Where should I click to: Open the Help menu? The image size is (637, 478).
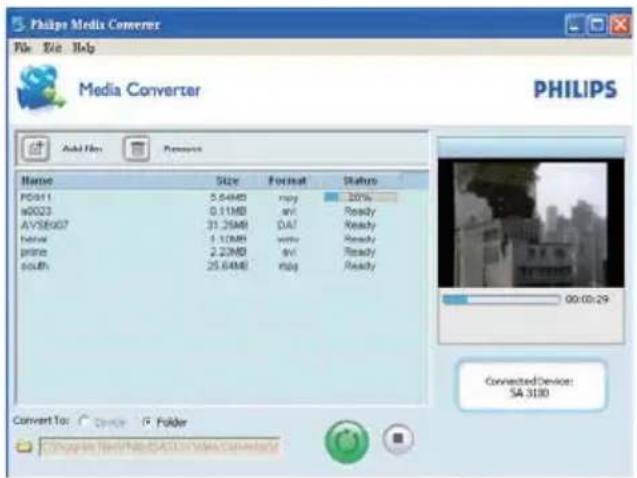[x=84, y=48]
